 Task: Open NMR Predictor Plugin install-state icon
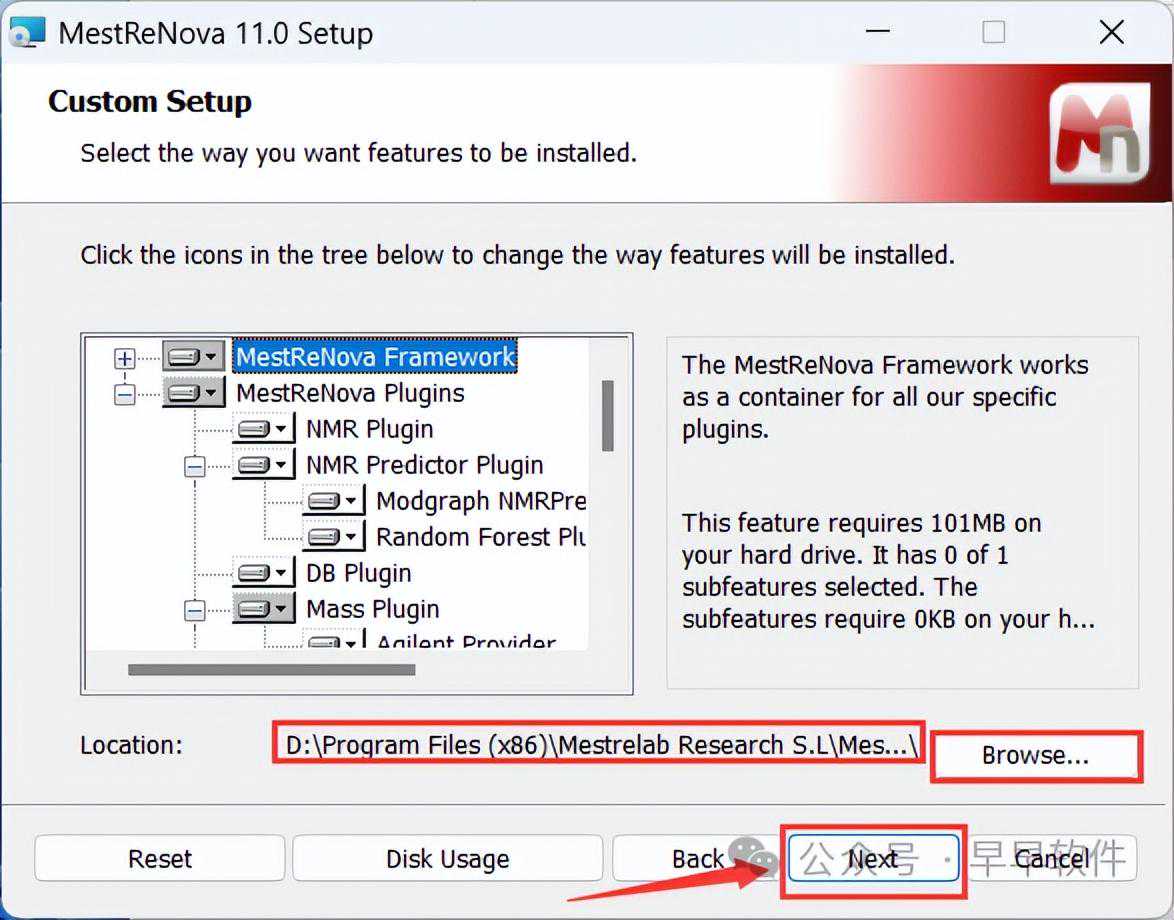264,466
